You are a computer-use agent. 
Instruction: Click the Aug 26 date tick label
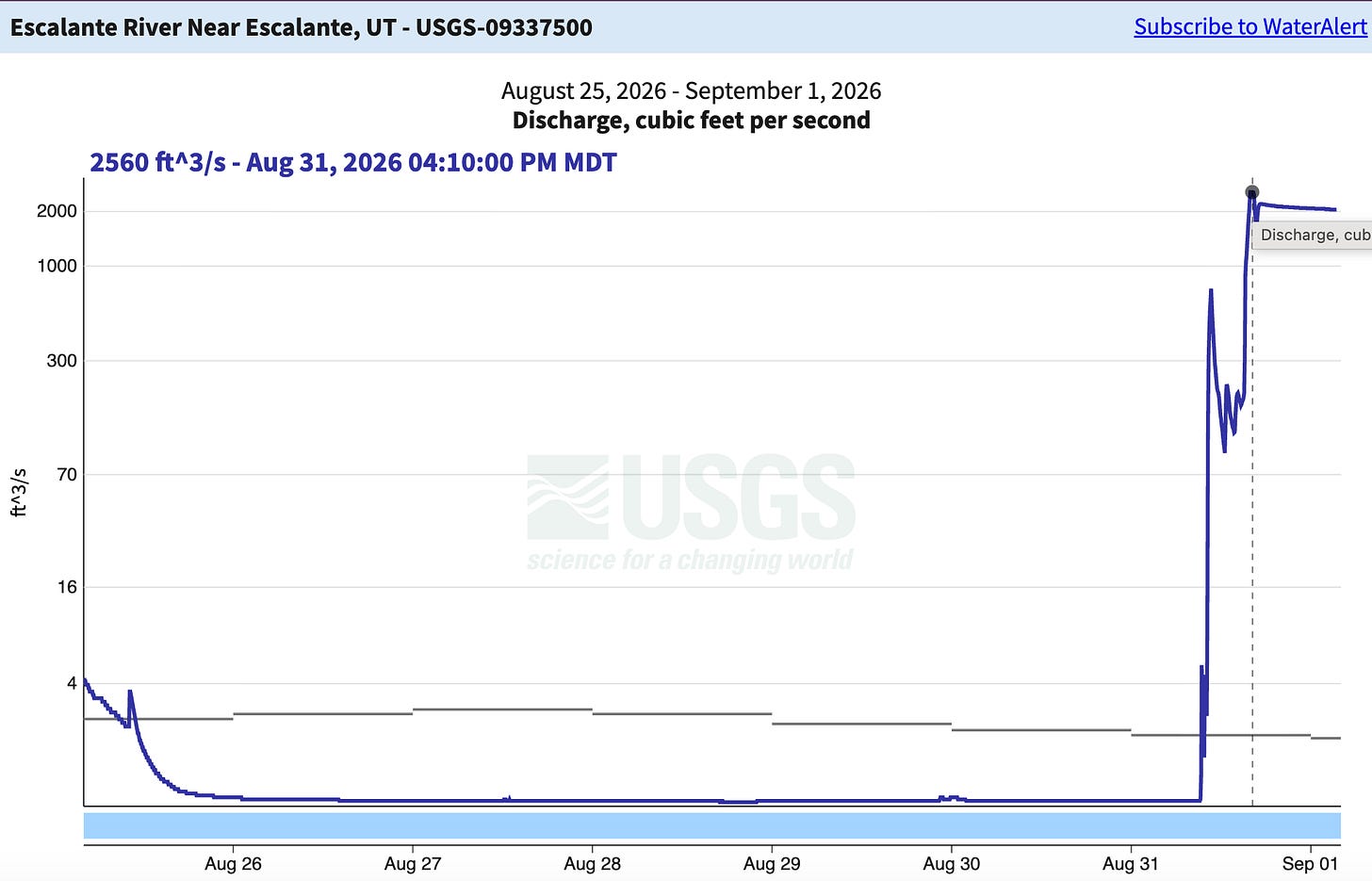point(233,863)
